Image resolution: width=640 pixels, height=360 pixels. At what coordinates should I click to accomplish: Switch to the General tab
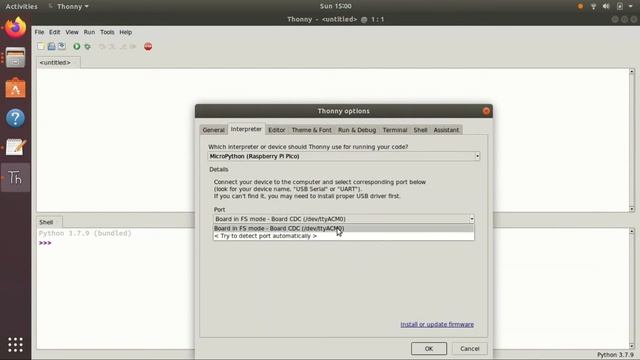pyautogui.click(x=213, y=130)
